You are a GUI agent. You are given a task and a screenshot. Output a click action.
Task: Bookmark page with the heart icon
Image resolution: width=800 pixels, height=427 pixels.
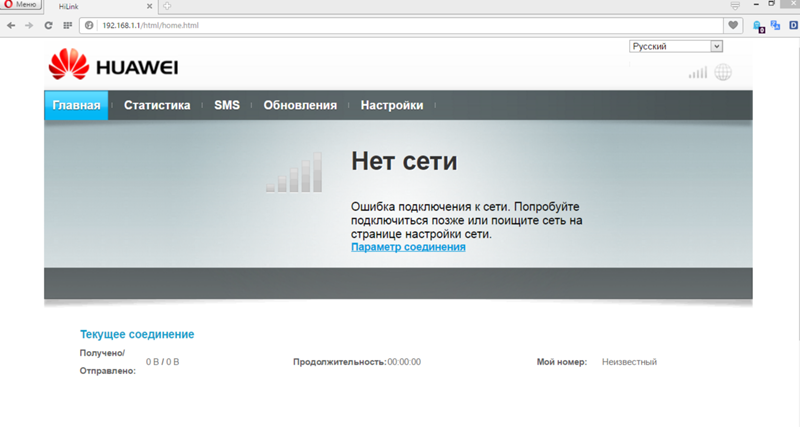coord(734,24)
